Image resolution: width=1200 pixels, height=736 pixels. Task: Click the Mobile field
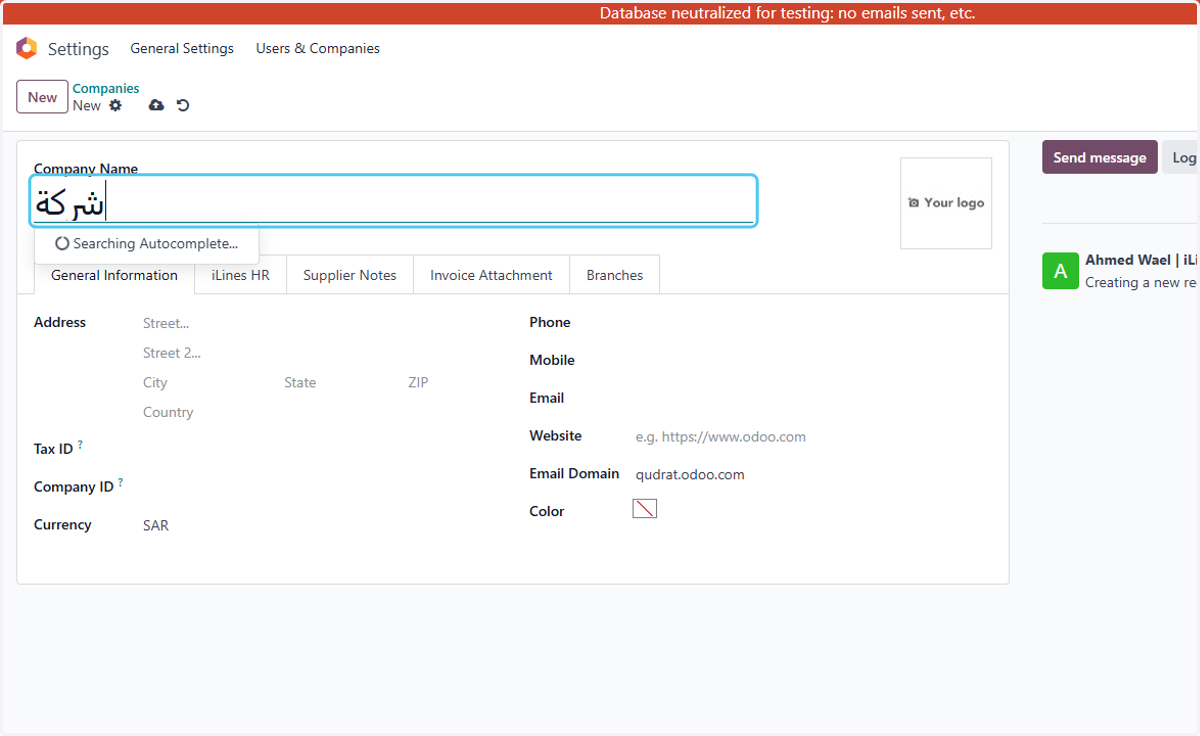click(x=812, y=360)
